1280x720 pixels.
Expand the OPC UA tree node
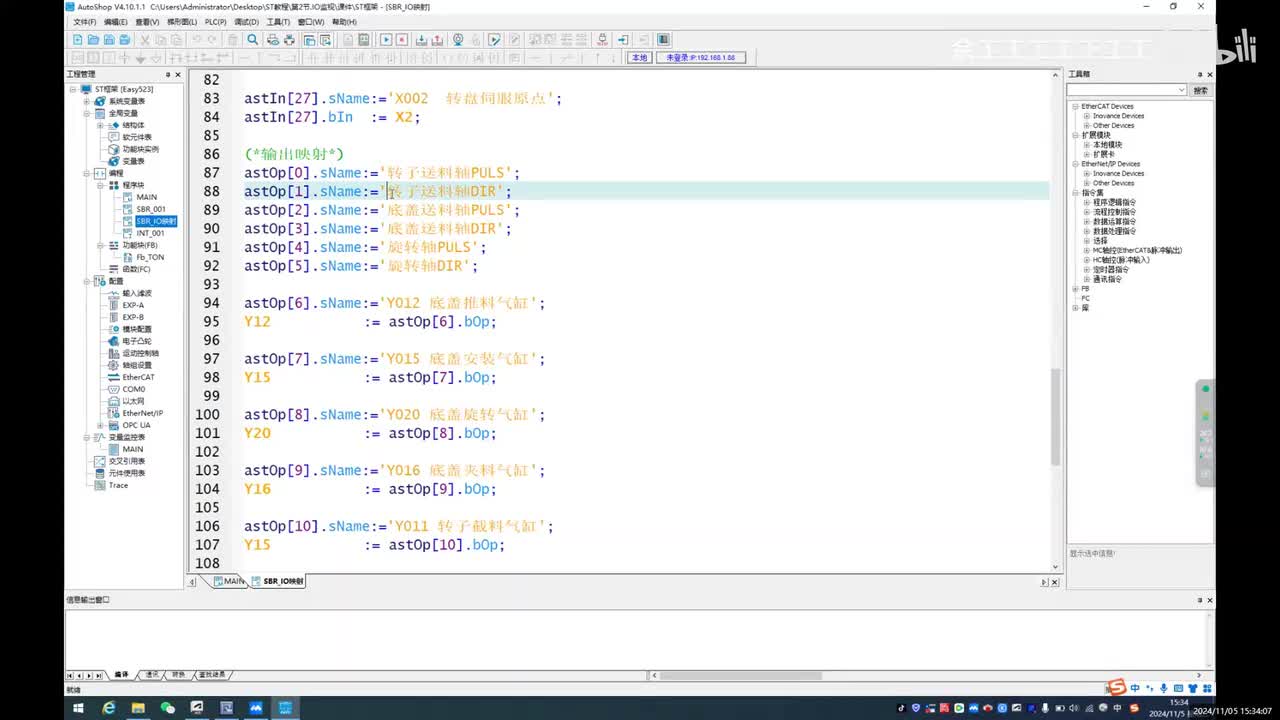click(100, 425)
